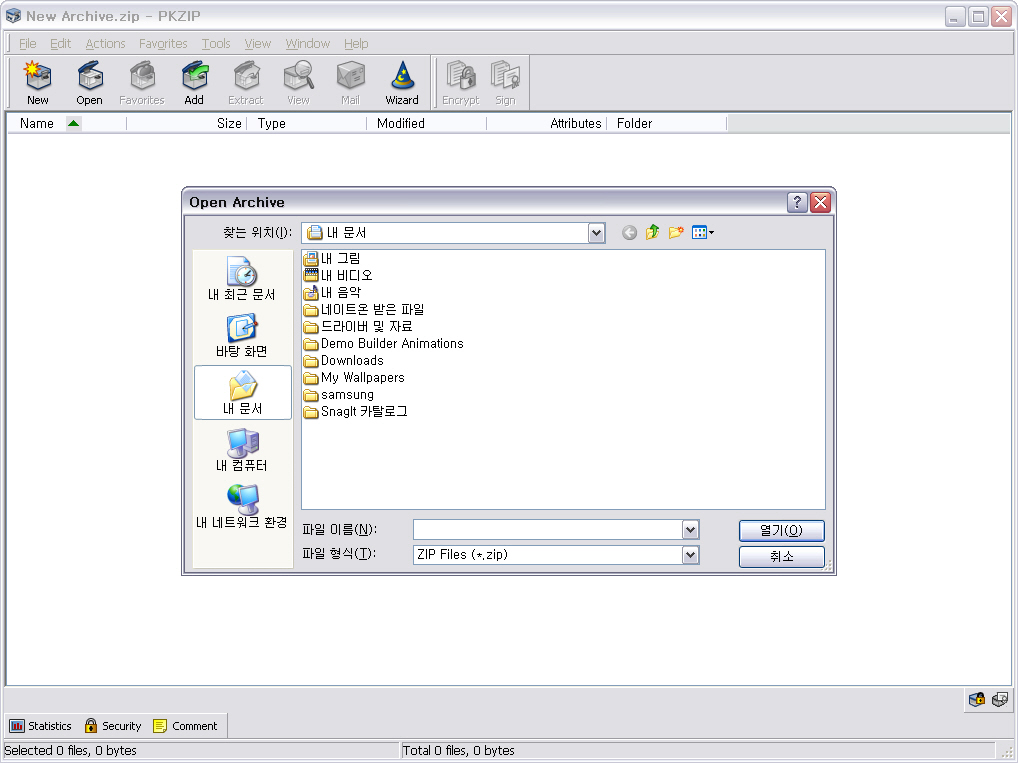Click the View toolbar icon
Screen dimensions: 1018x763
[x=298, y=82]
